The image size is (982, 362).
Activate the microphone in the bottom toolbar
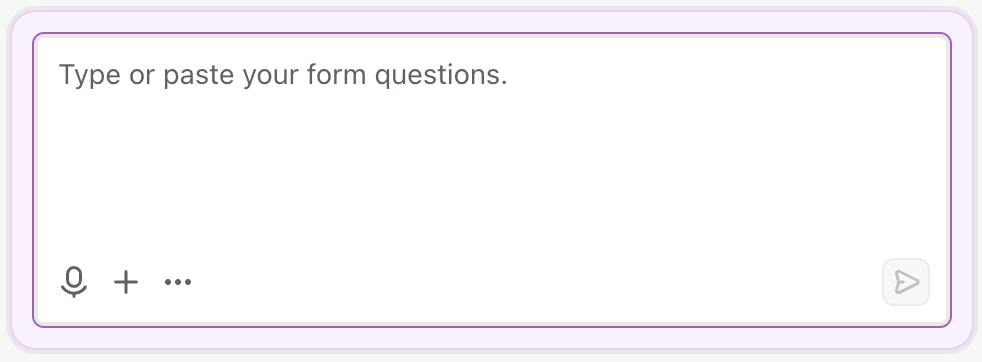74,282
